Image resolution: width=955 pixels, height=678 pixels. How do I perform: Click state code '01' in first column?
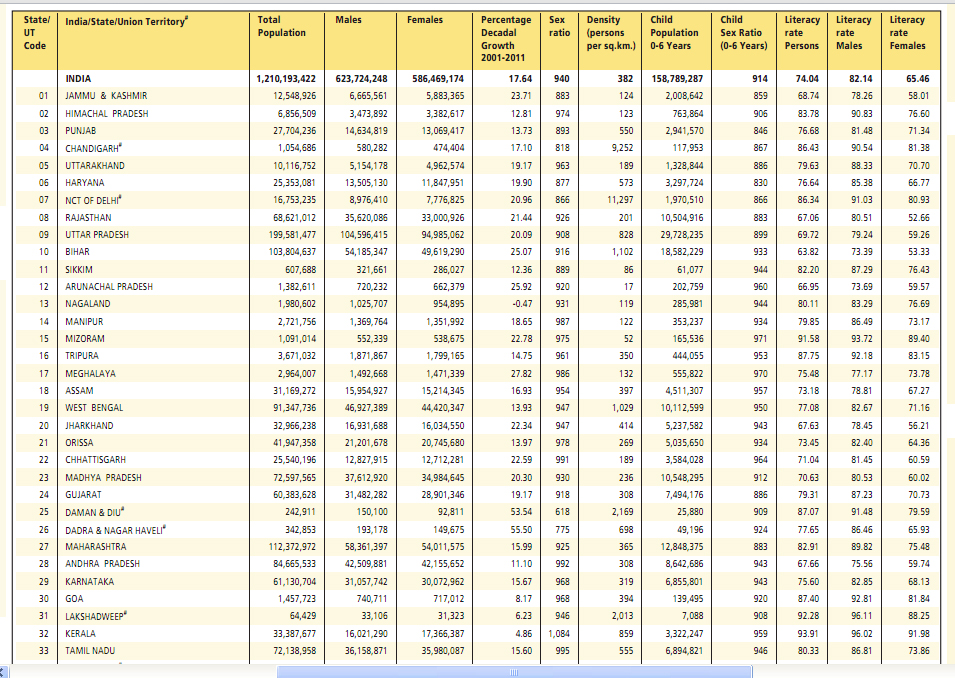point(44,96)
